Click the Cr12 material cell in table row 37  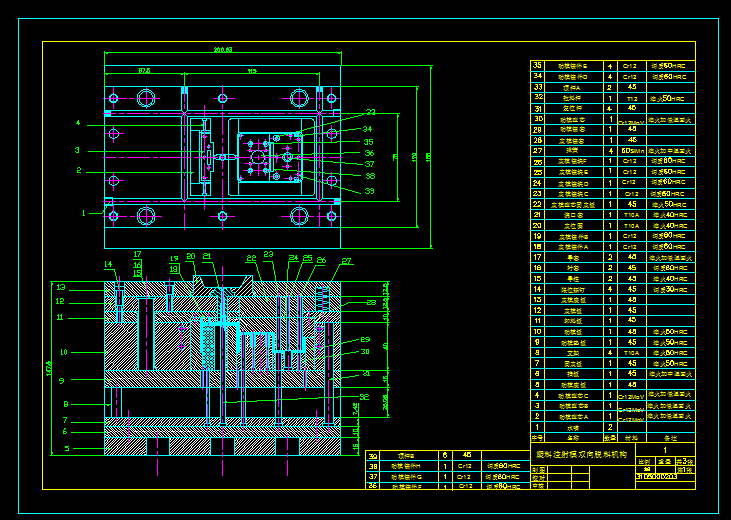[x=465, y=477]
